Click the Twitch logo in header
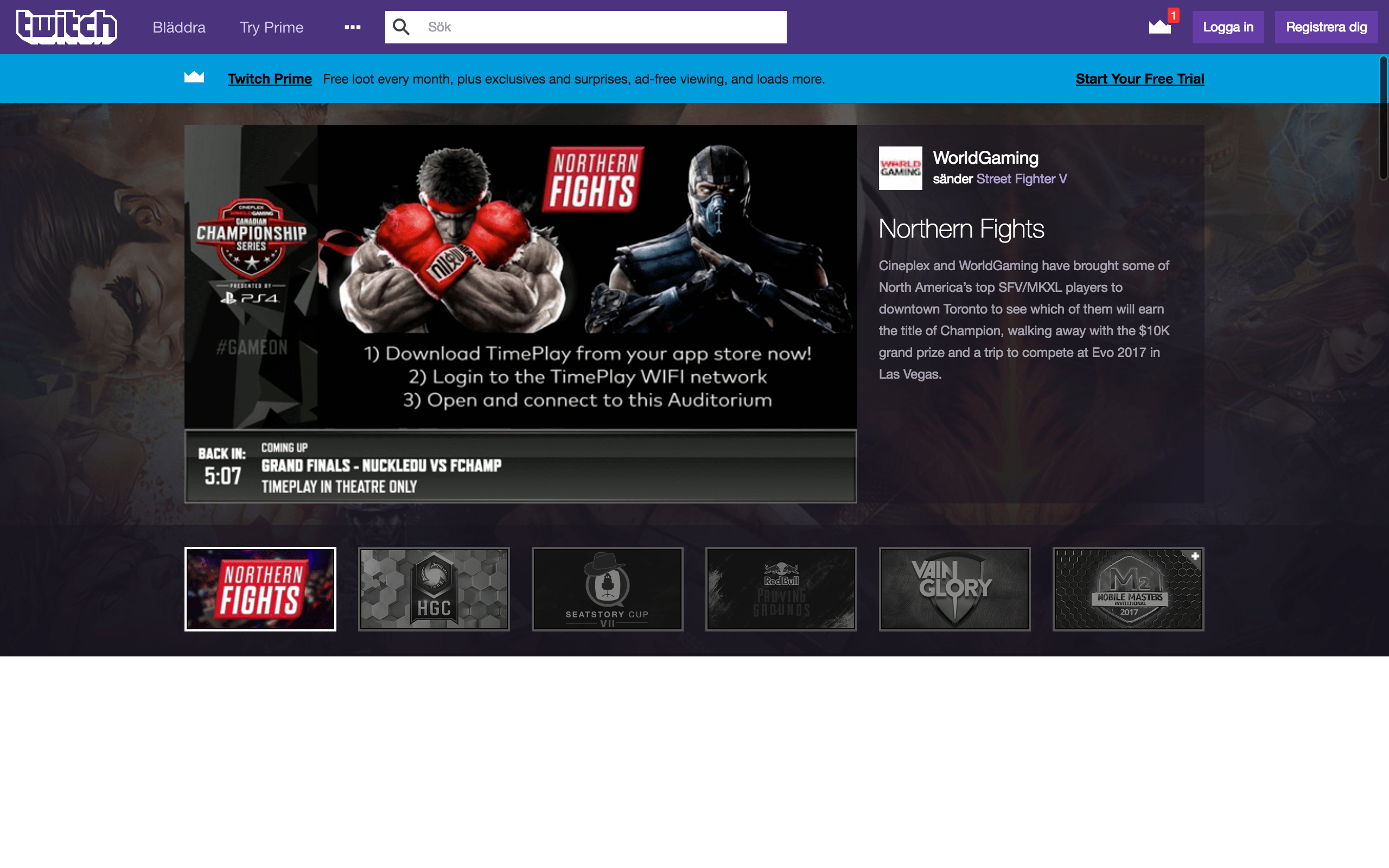Viewport: 1389px width, 868px height. (67, 27)
